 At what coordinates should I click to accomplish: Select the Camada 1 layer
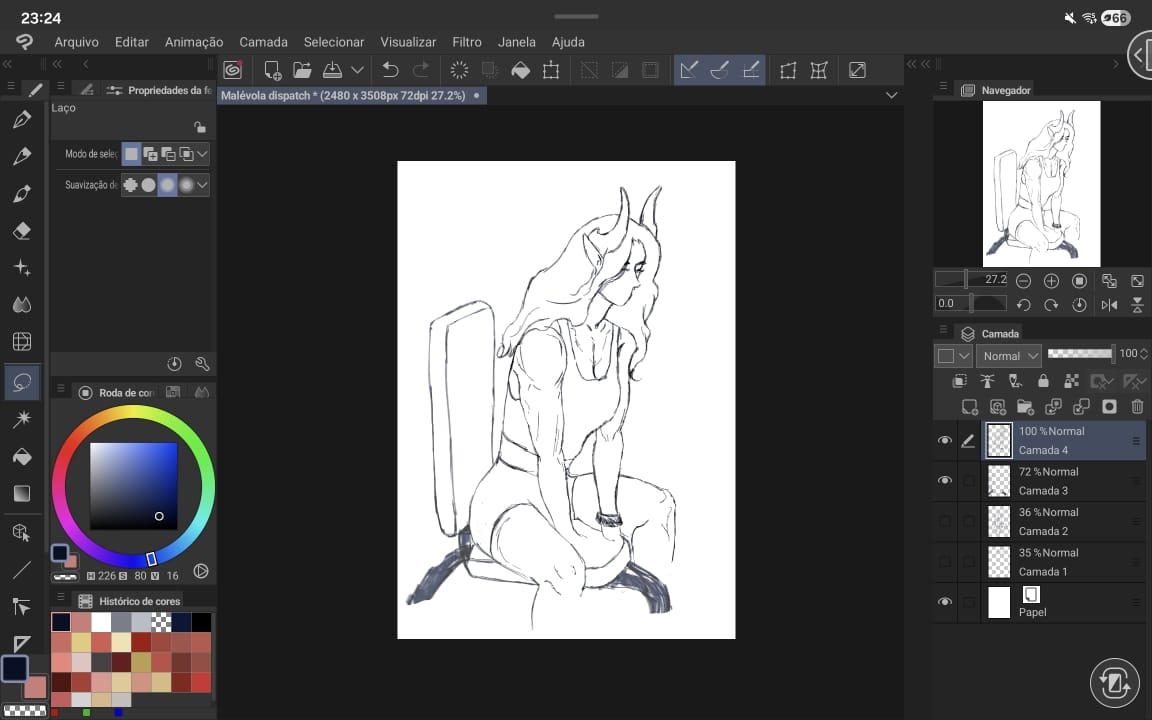point(1060,562)
